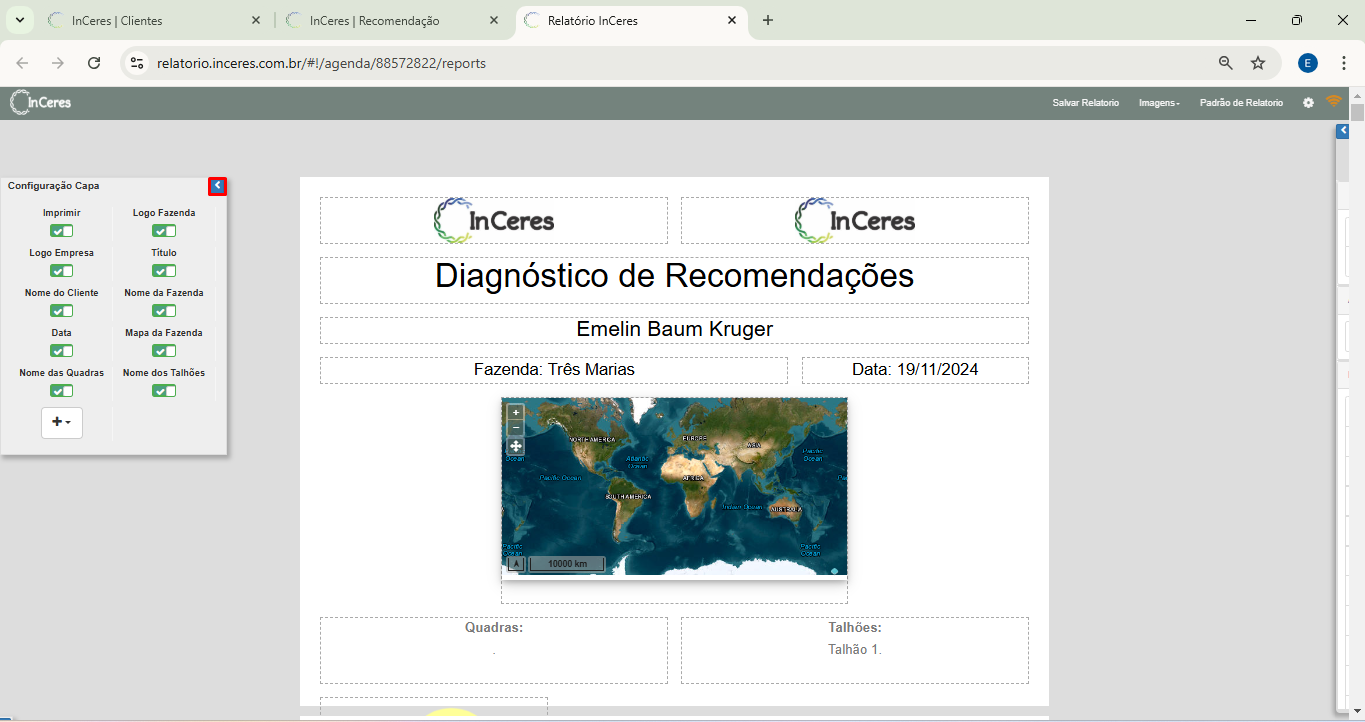Viewport: 1365px width, 722px height.
Task: Click the address bar URL
Action: (321, 63)
